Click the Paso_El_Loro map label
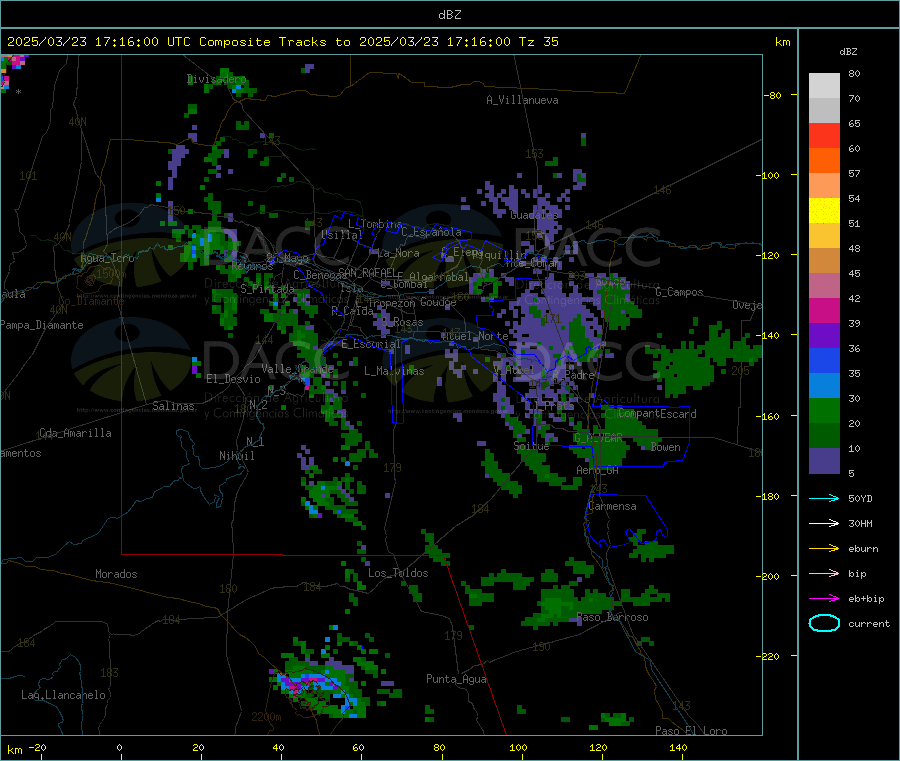This screenshot has height=761, width=900. tap(691, 731)
